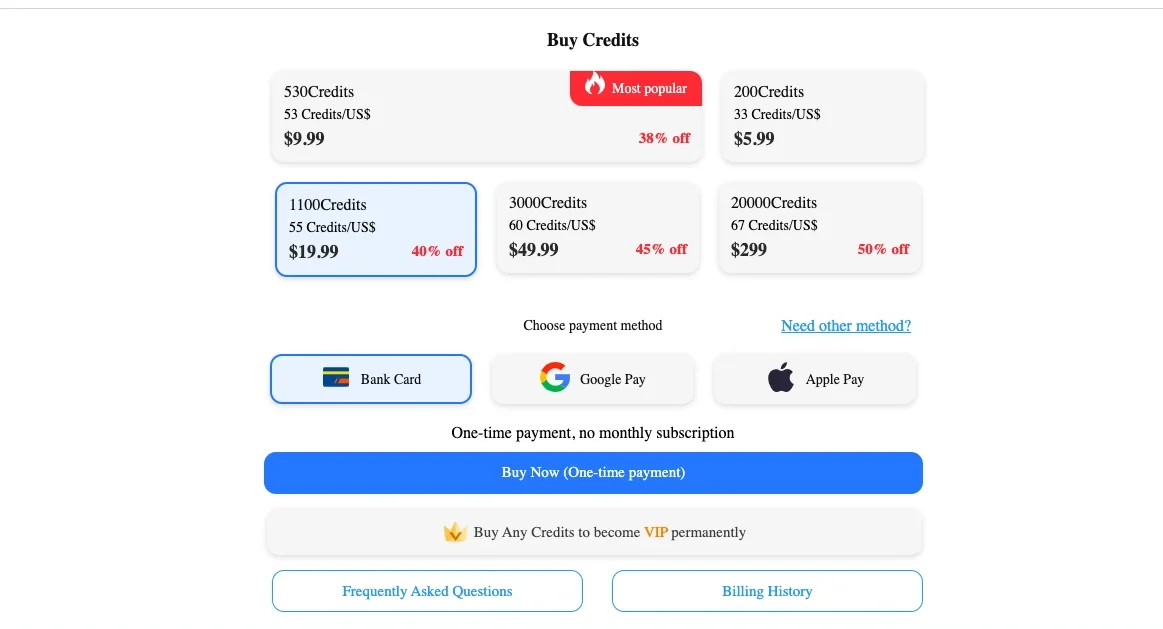Select the 200Credits package for $5.99
This screenshot has width=1163, height=629.
(823, 116)
